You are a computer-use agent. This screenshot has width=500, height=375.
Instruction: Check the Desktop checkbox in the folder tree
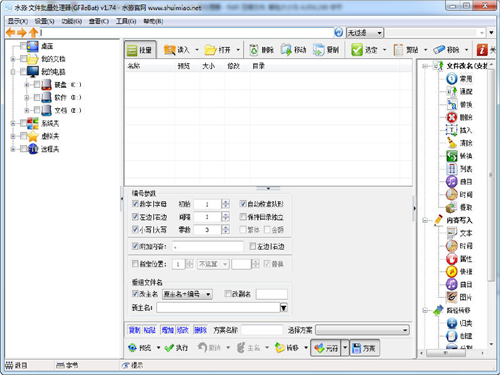[x=23, y=46]
